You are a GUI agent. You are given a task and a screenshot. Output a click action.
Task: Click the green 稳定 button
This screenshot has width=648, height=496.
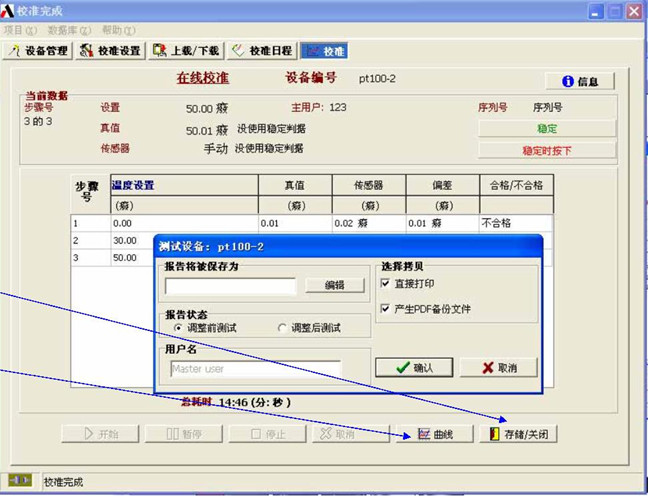[547, 129]
